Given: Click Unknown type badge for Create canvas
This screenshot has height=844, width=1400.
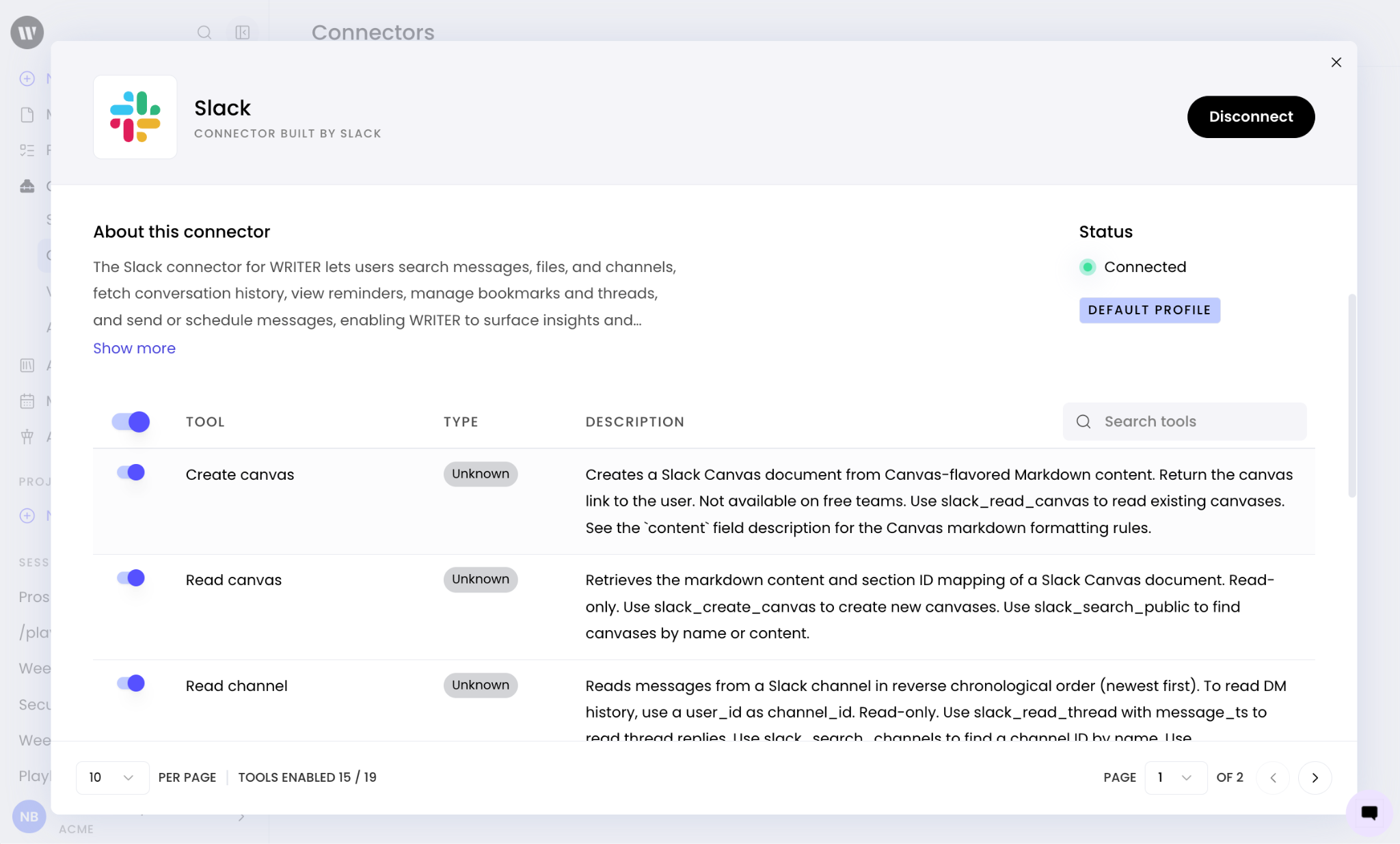Looking at the screenshot, I should click(481, 474).
